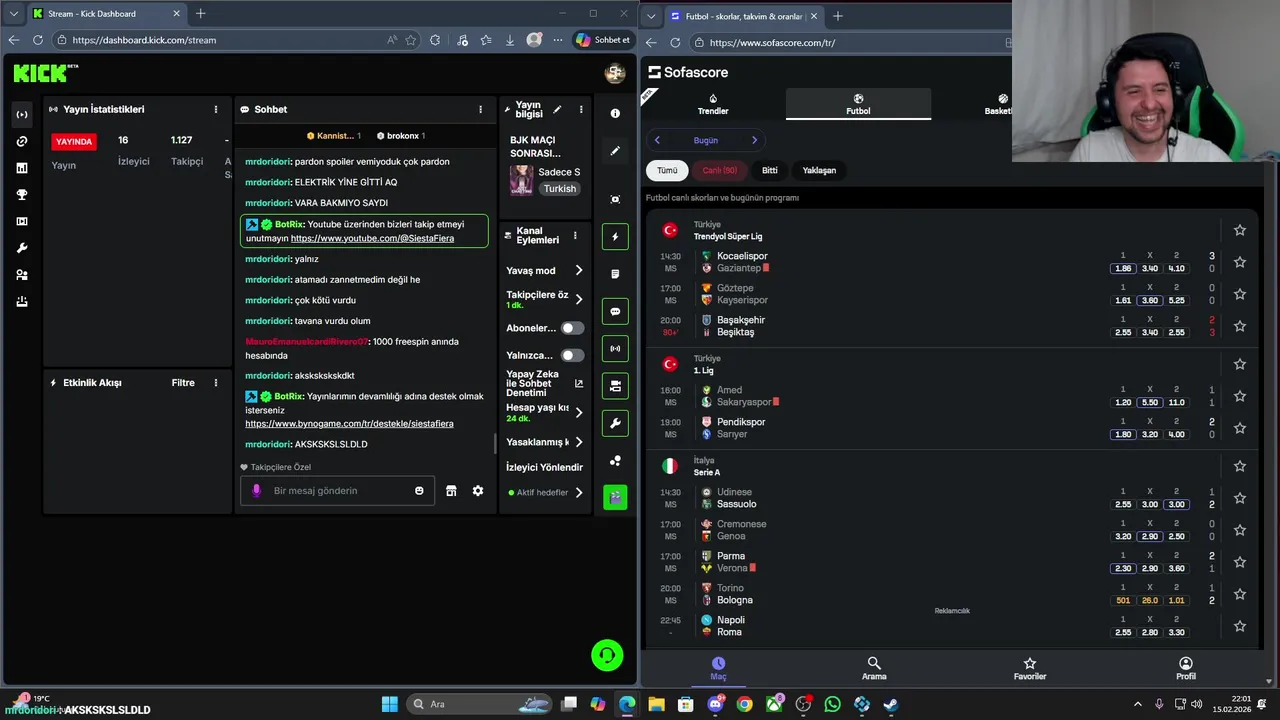Open the link icon in Kick sidebar
The height and width of the screenshot is (720, 1280).
click(x=22, y=141)
